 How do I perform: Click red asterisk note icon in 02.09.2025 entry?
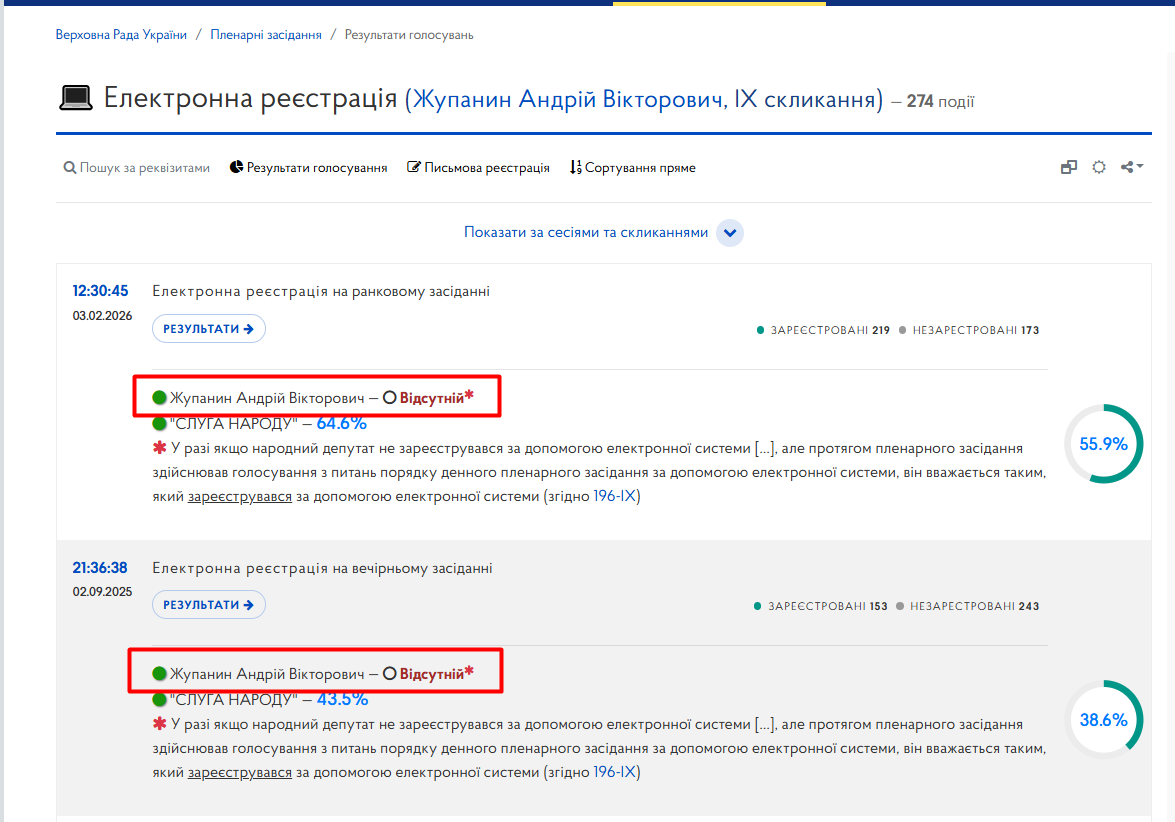pyautogui.click(x=159, y=724)
